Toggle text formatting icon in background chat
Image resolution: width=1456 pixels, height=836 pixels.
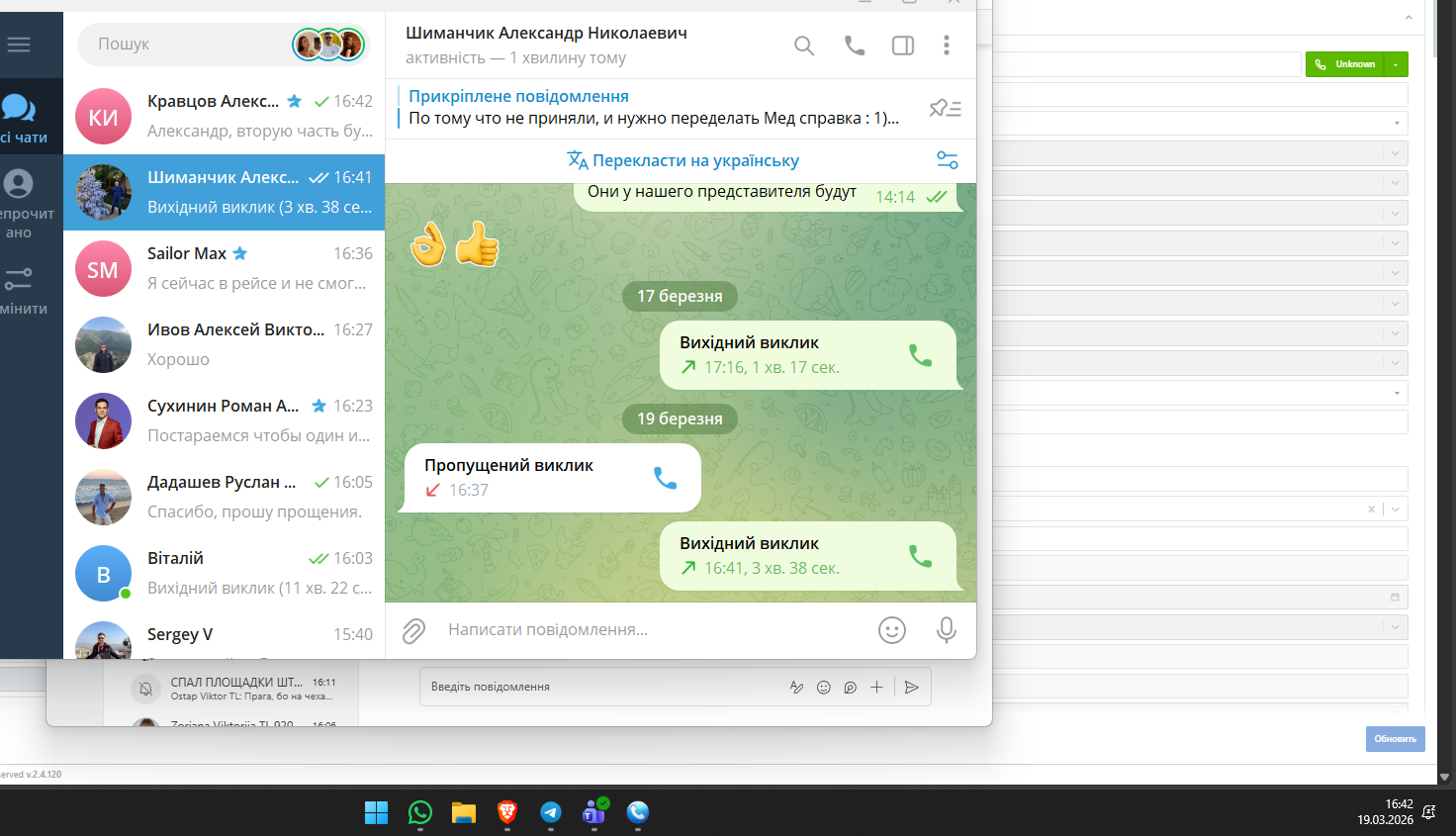pos(796,687)
